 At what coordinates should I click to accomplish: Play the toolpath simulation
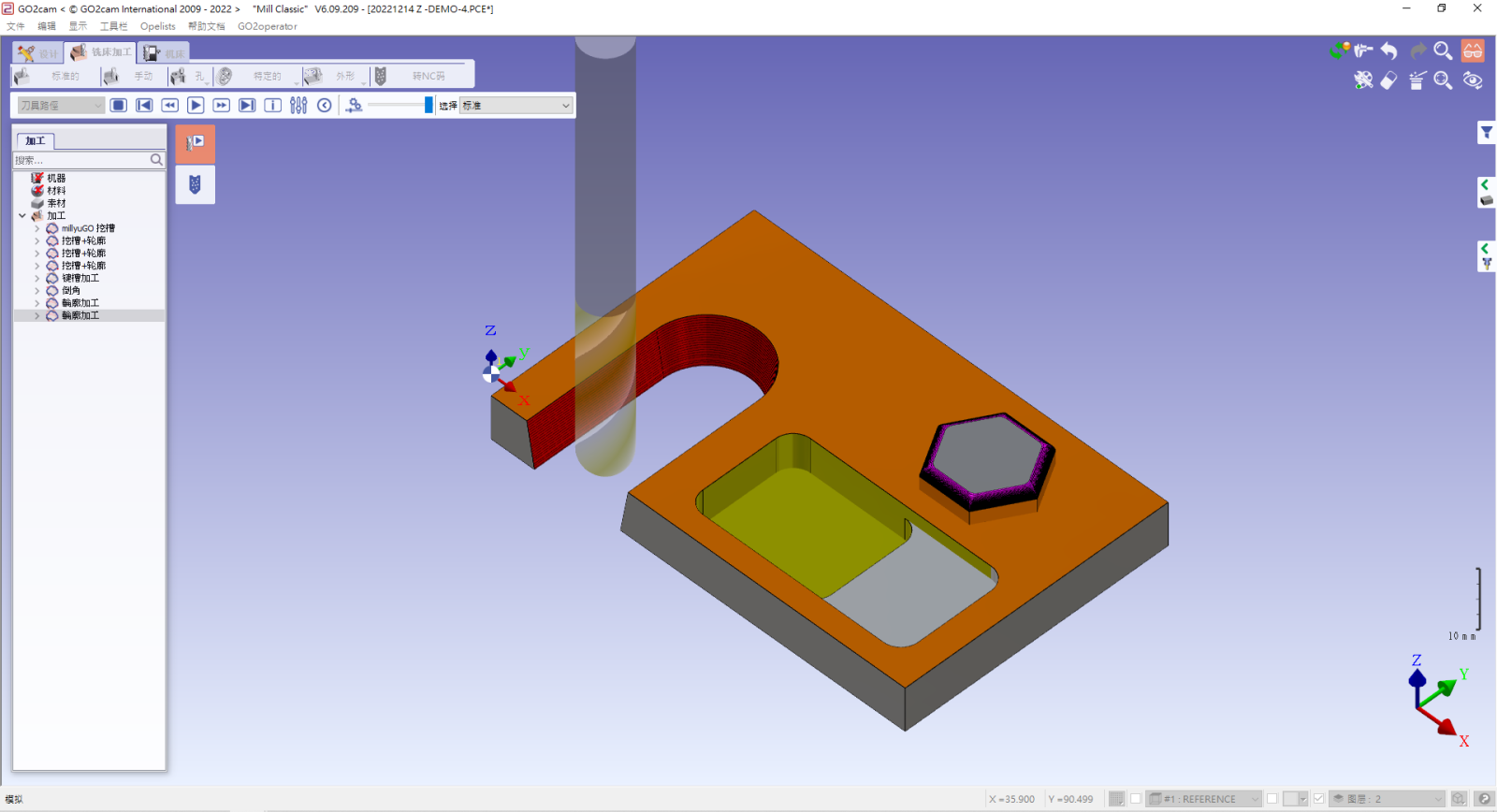coord(196,106)
